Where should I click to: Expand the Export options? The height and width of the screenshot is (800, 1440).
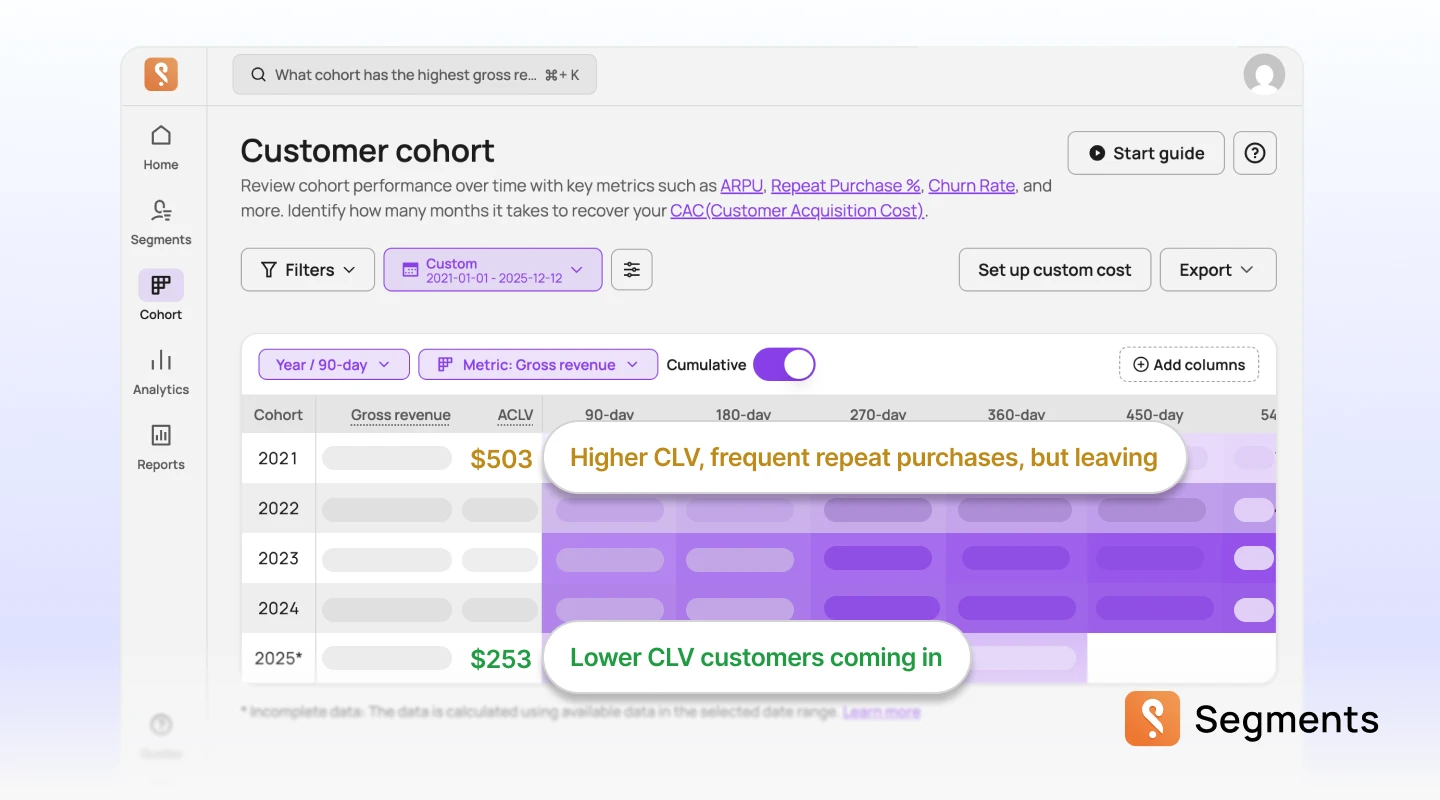(x=1217, y=269)
